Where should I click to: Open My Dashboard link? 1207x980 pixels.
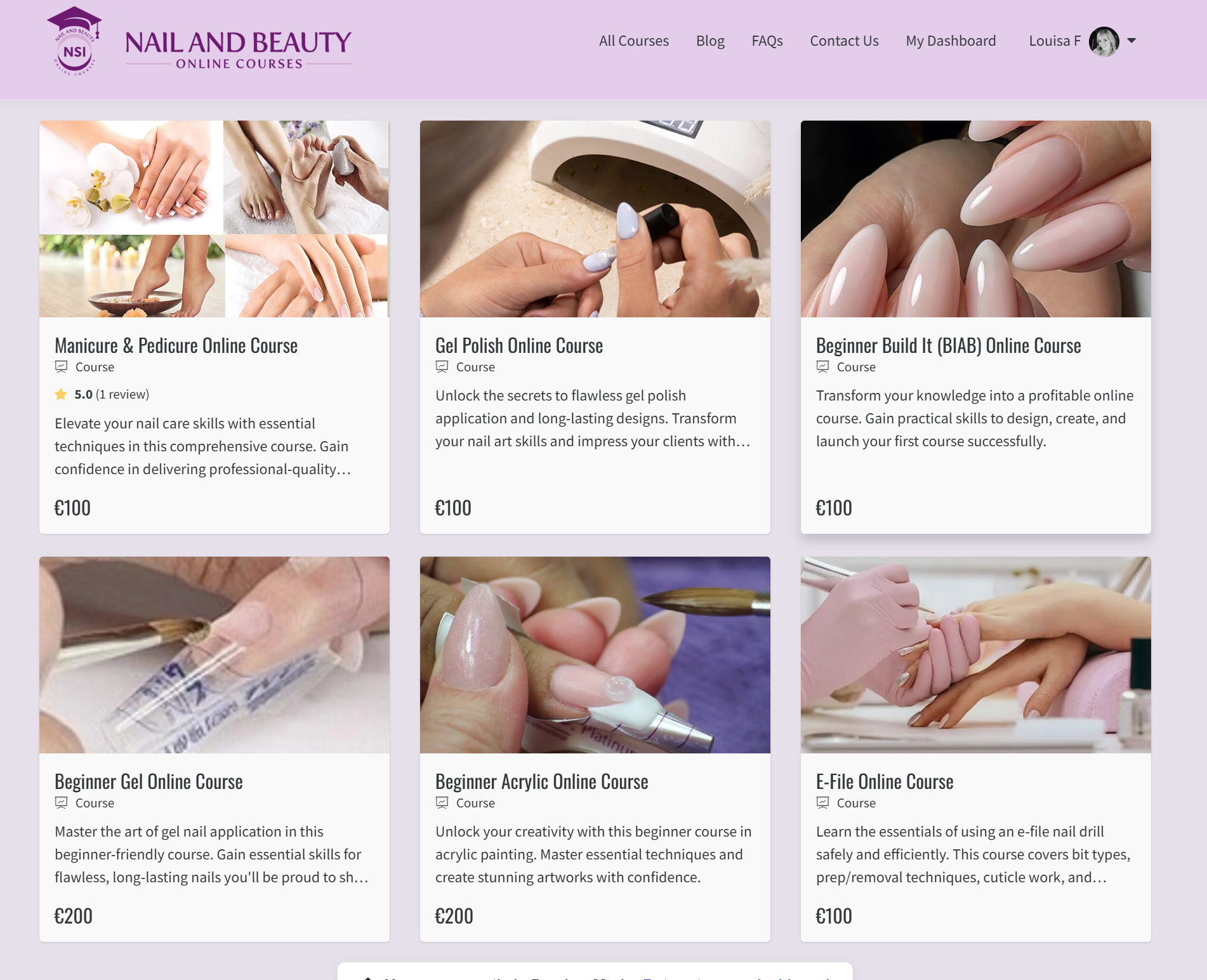point(951,41)
